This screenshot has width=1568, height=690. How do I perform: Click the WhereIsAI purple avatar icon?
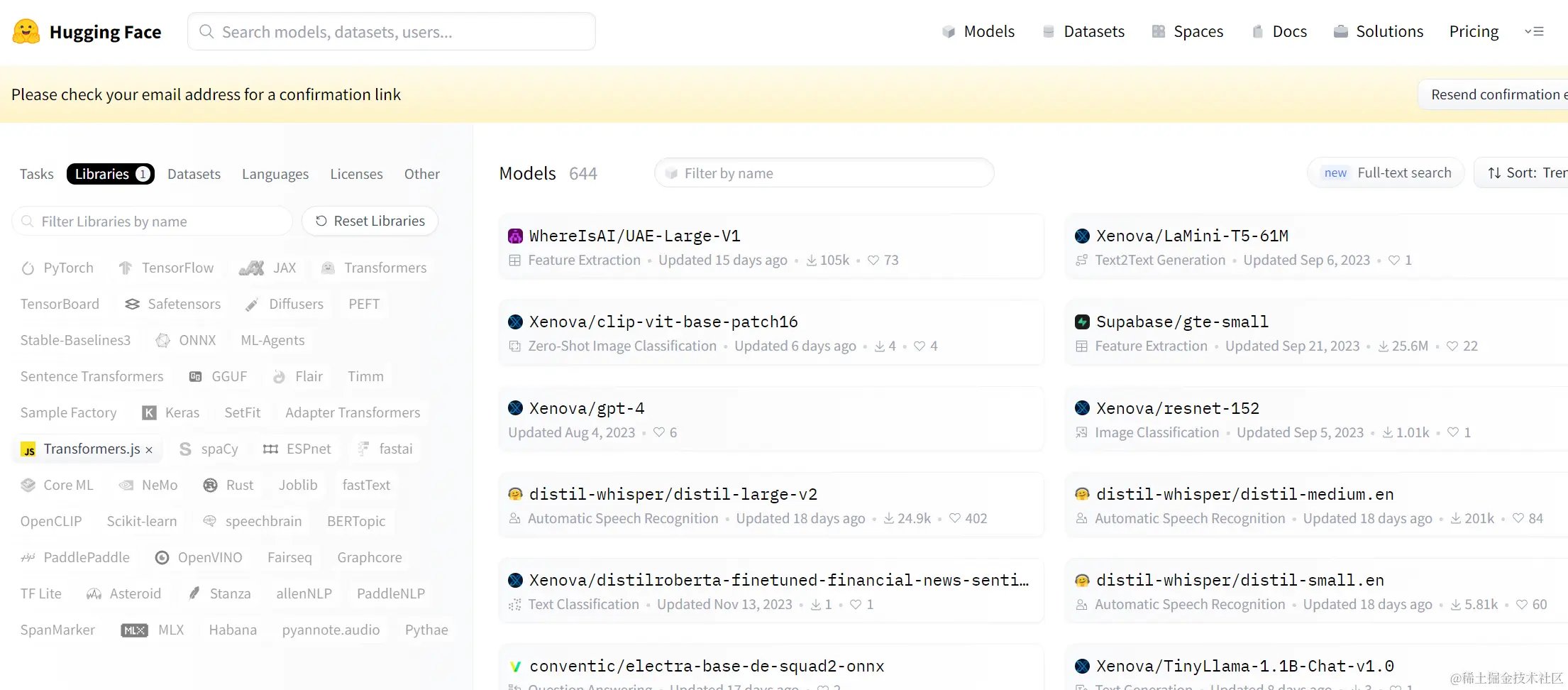pyautogui.click(x=516, y=236)
